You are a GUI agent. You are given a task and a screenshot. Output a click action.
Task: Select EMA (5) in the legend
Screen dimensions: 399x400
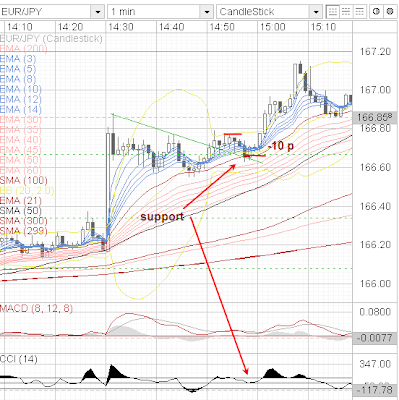click(x=18, y=69)
